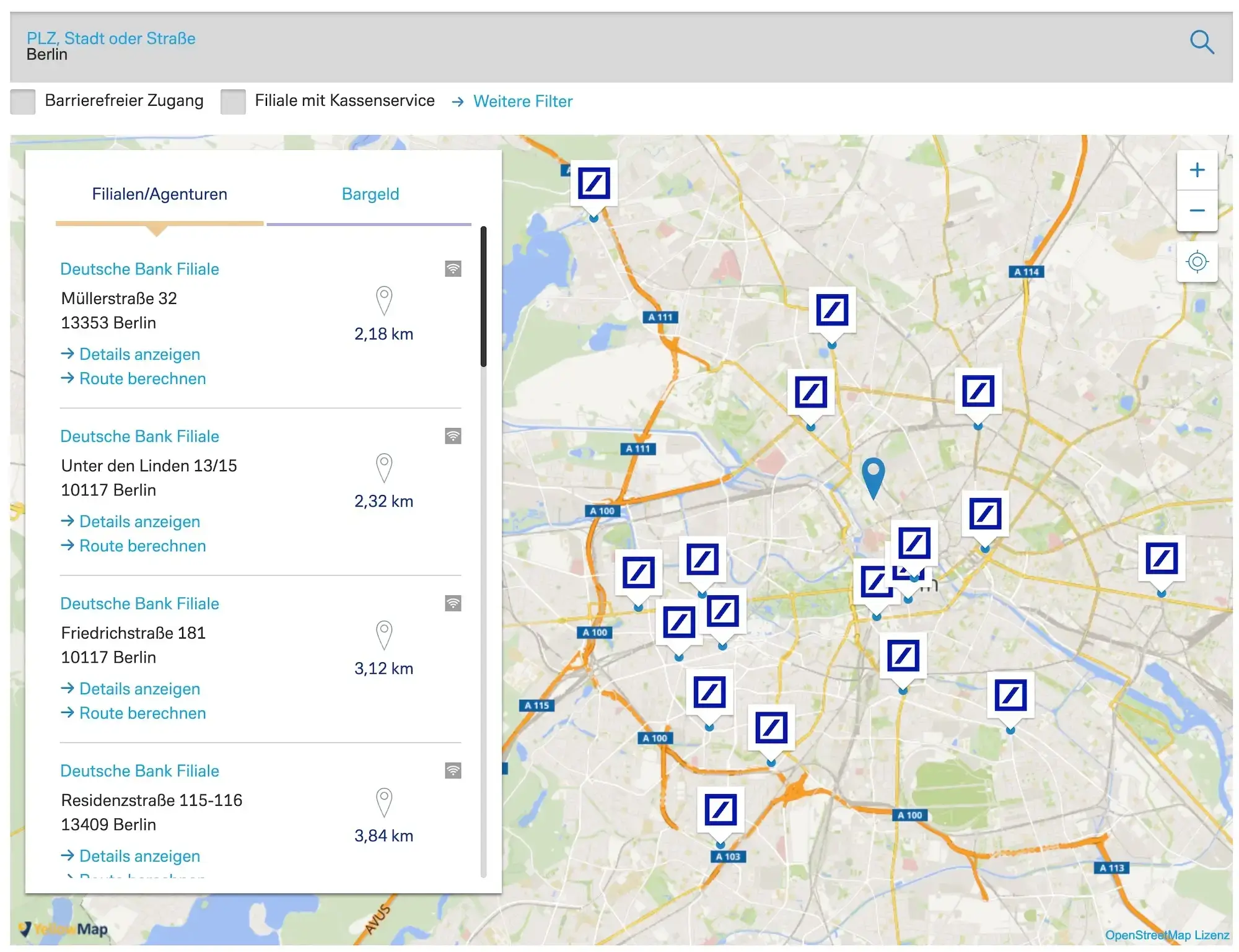Click the address text 13409 Berlin
Image resolution: width=1239 pixels, height=952 pixels.
108,825
